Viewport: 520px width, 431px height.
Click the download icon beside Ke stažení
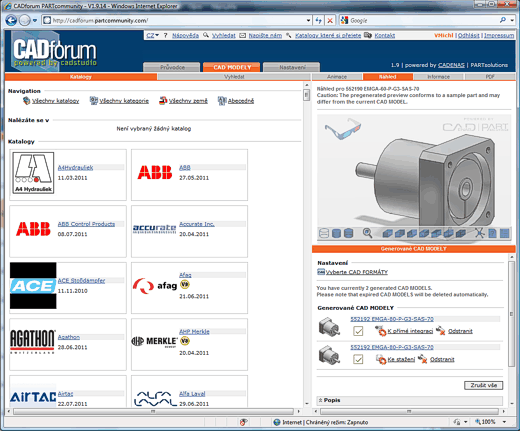tap(381, 359)
